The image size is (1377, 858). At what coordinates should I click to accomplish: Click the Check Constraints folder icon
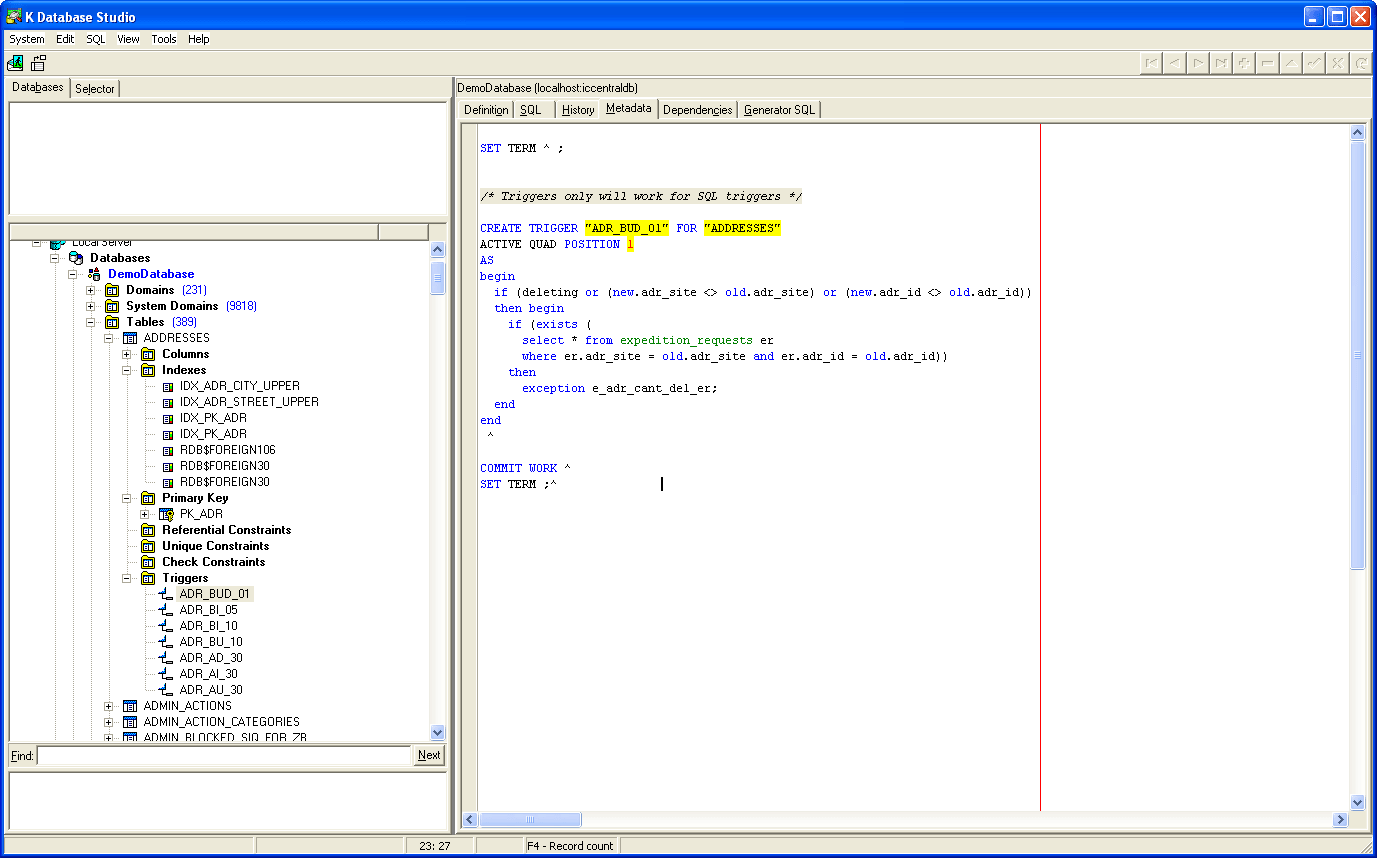(x=148, y=562)
